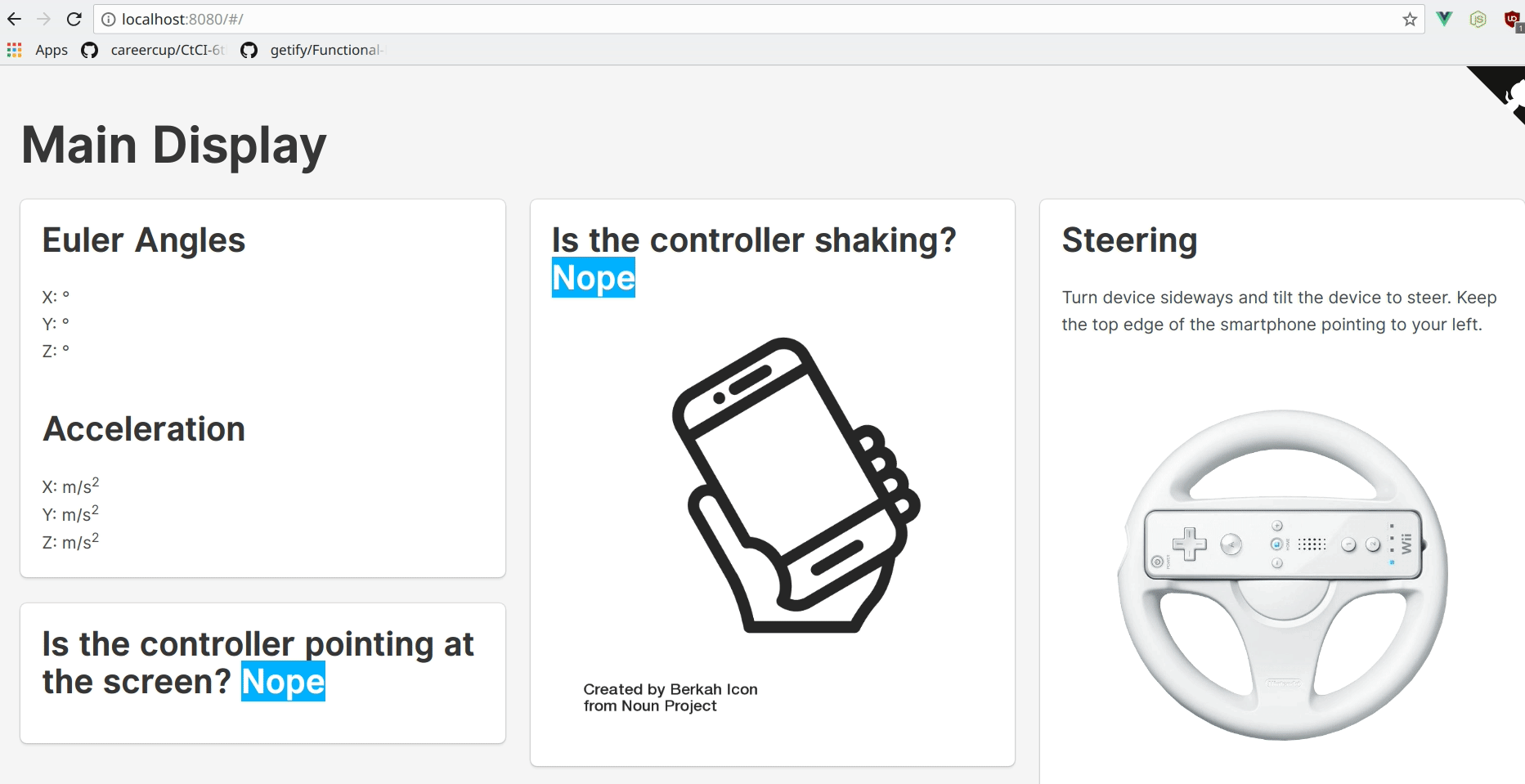Click the browser back arrow
Image resolution: width=1525 pixels, height=784 pixels.
(15, 19)
